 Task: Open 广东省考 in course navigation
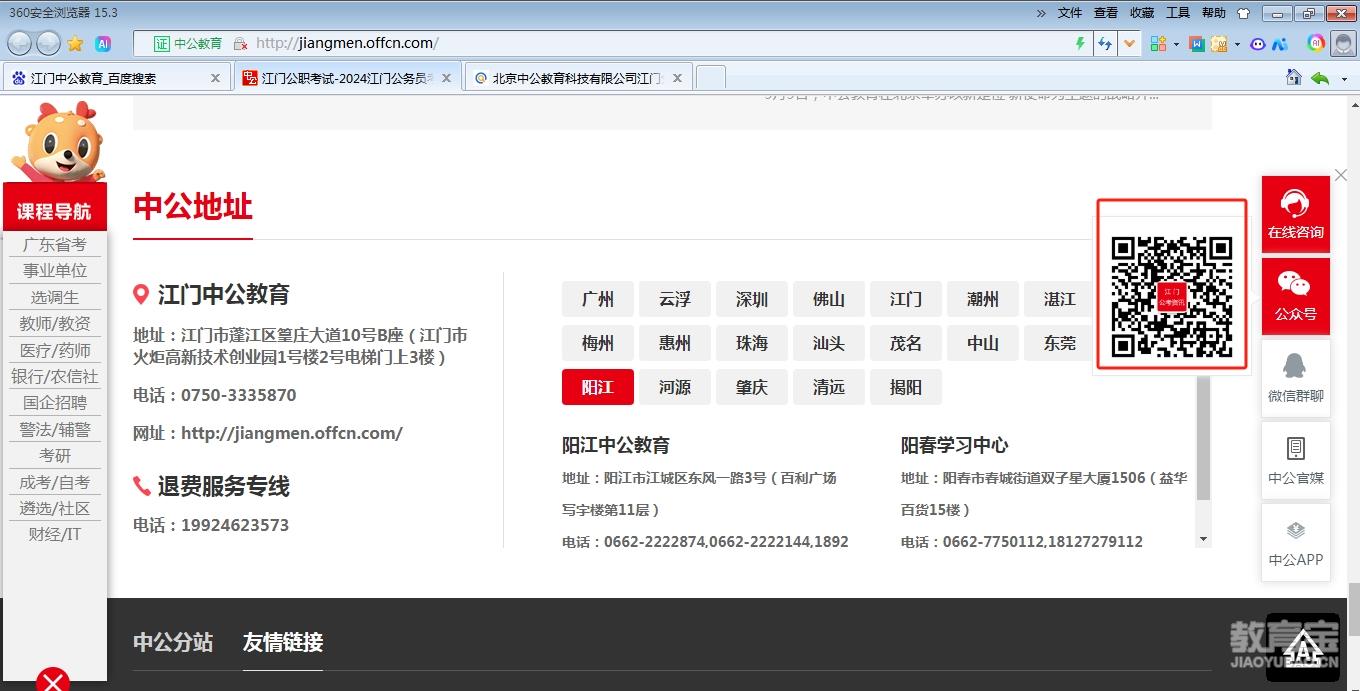coord(55,245)
